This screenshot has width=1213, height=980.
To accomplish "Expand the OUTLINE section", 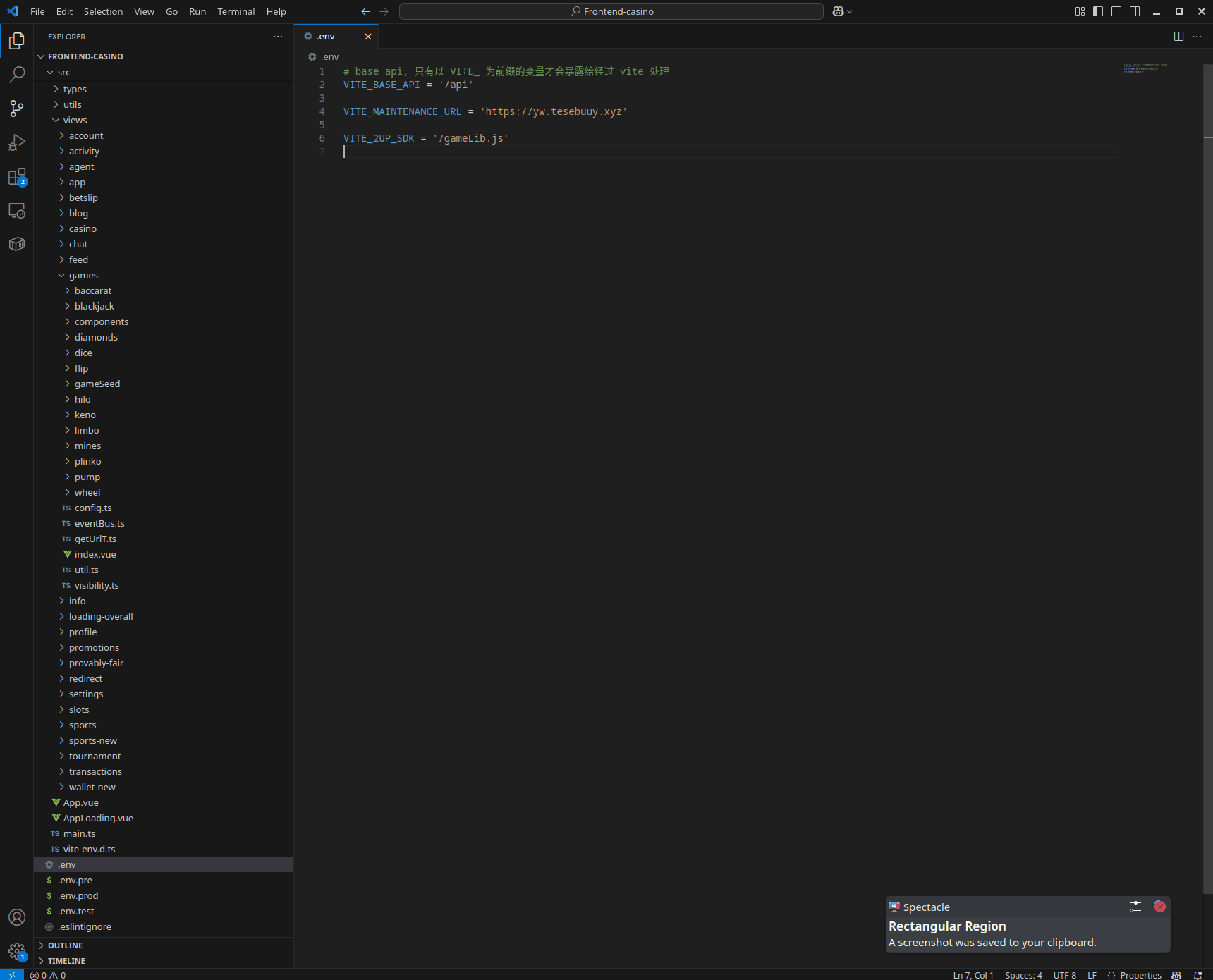I will pyautogui.click(x=65, y=945).
